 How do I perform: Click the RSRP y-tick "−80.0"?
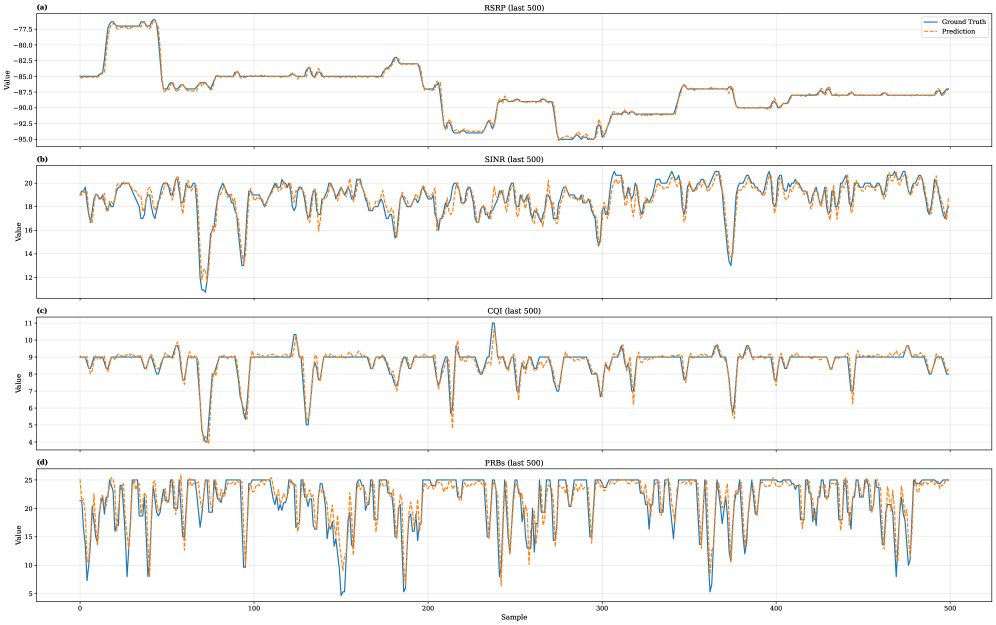click(22, 45)
